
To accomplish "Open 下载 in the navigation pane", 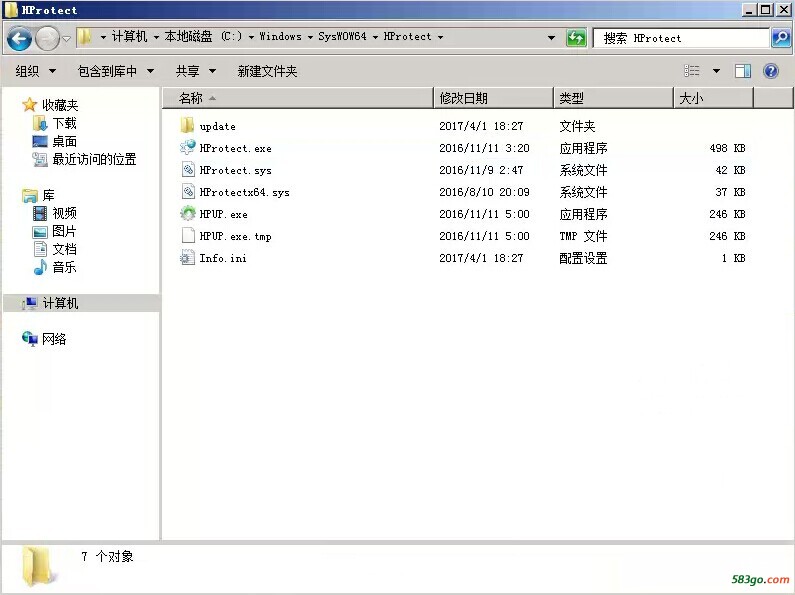I will point(64,123).
